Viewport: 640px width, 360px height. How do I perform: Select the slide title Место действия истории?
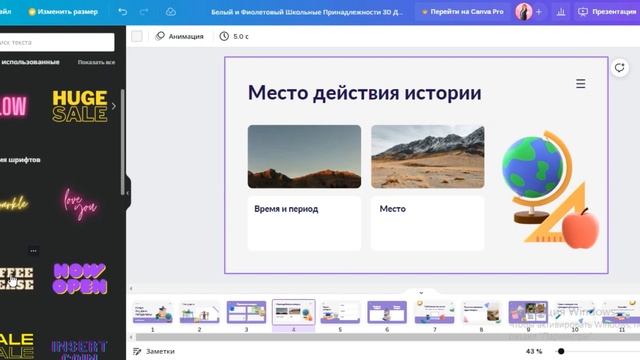point(364,93)
